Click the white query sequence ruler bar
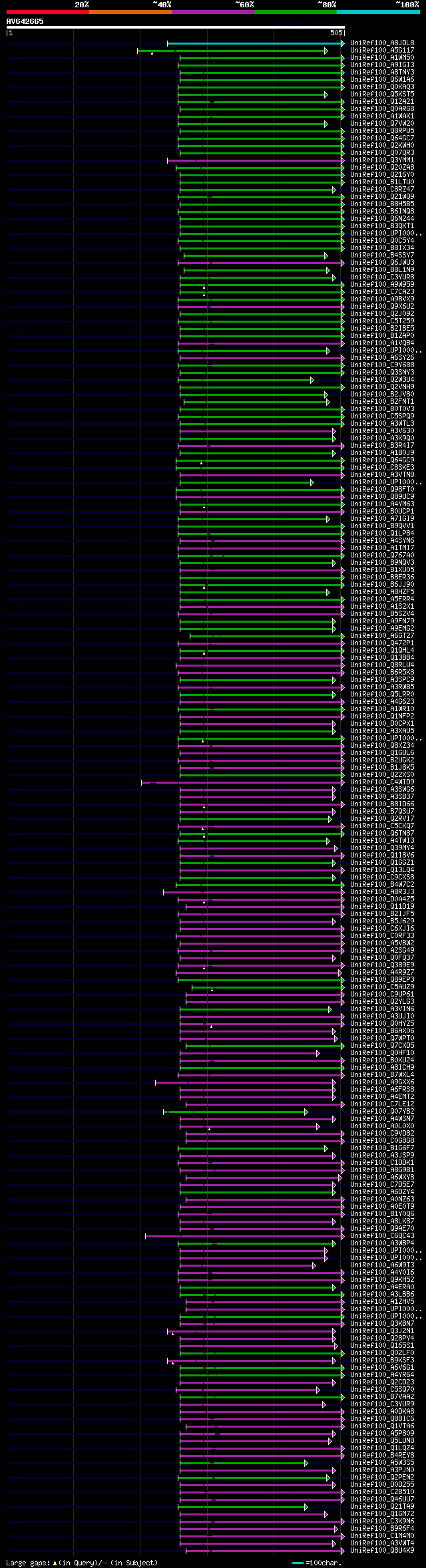The width and height of the screenshot is (426, 1568). click(x=175, y=27)
